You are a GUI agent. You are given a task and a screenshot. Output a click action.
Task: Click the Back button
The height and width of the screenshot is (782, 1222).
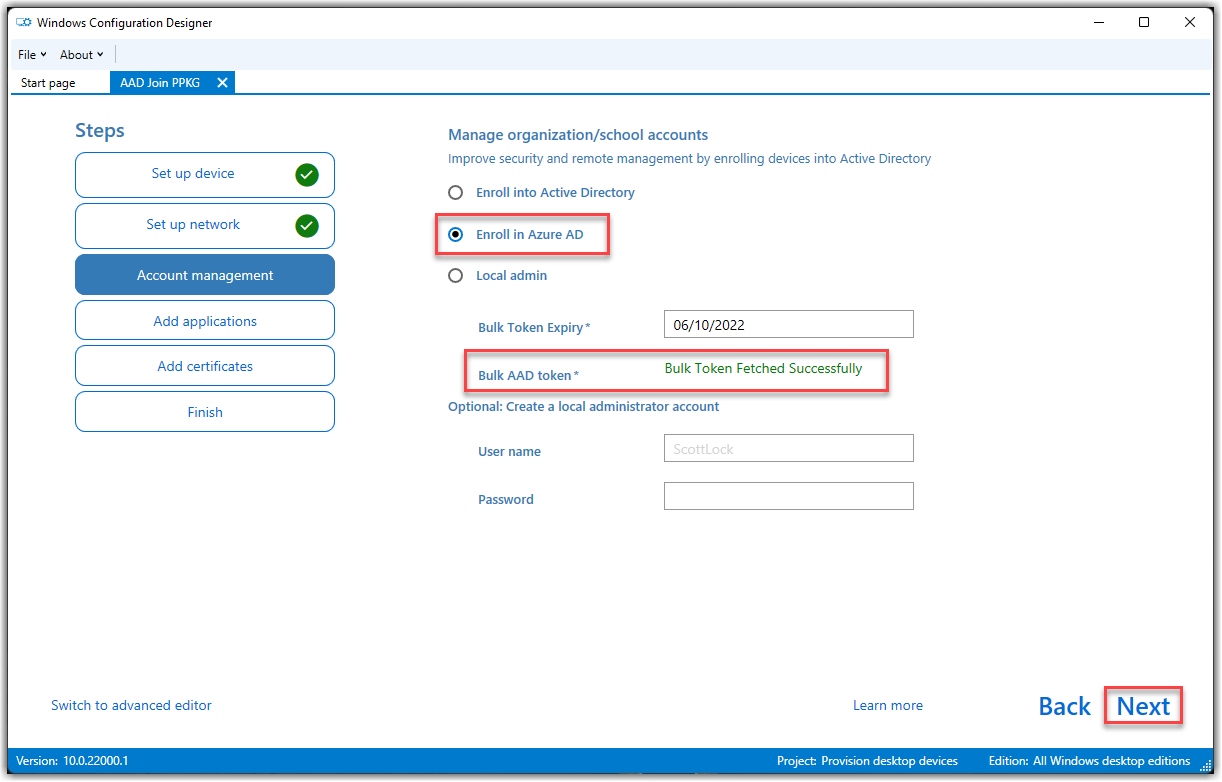pos(1064,706)
